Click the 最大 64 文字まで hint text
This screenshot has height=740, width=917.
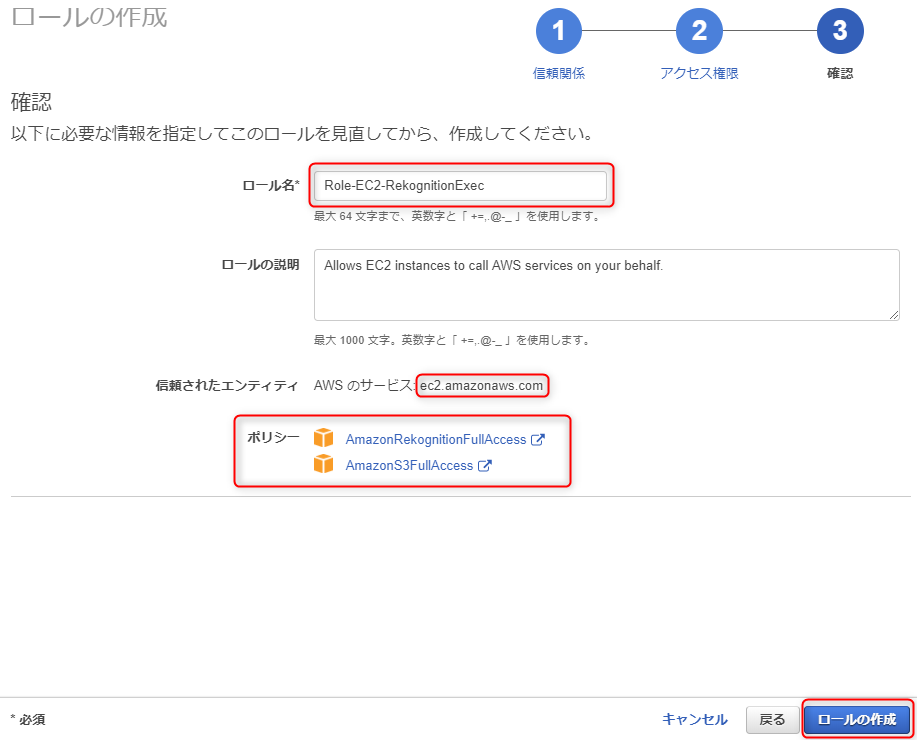[458, 216]
